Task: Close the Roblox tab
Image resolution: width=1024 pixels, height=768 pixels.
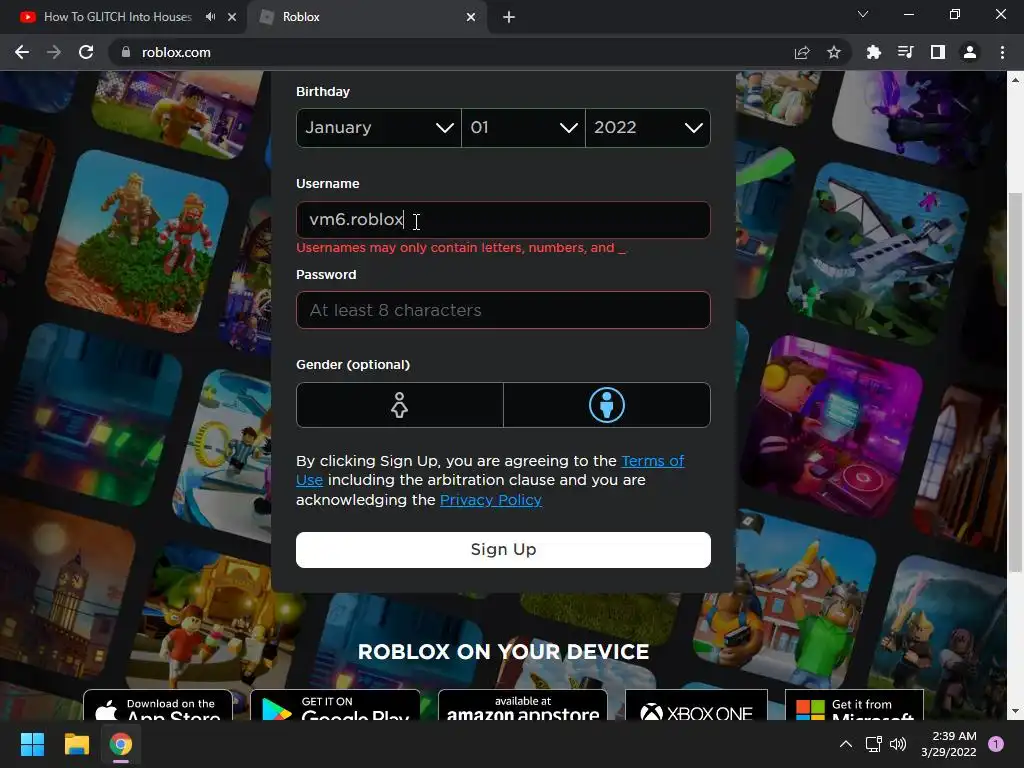Action: click(x=471, y=17)
